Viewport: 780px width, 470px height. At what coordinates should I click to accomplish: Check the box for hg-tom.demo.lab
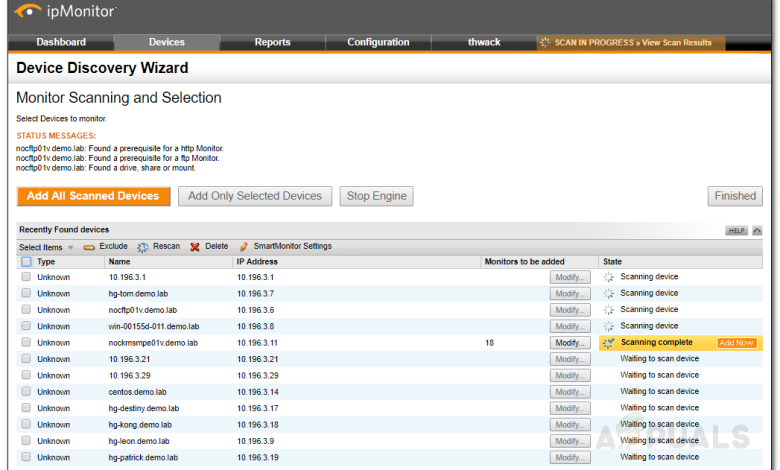(x=26, y=293)
